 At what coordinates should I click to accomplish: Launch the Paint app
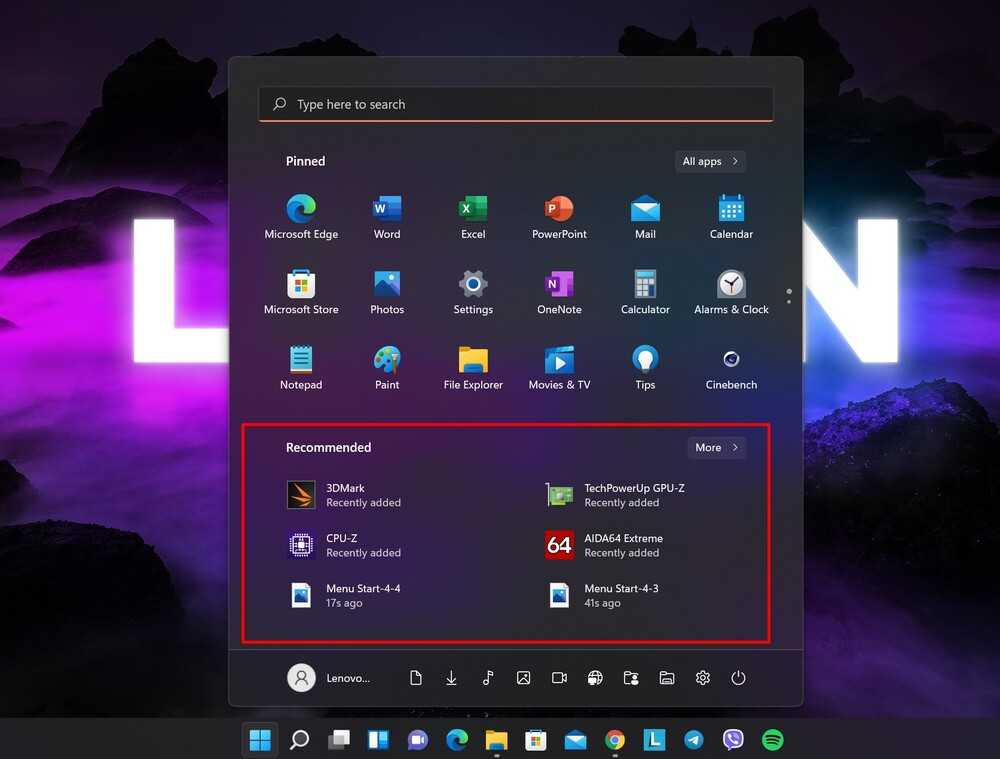click(387, 360)
